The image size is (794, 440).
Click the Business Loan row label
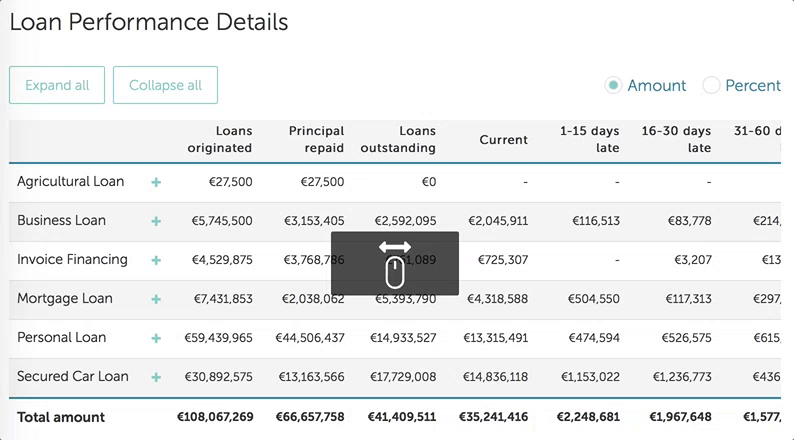point(61,221)
